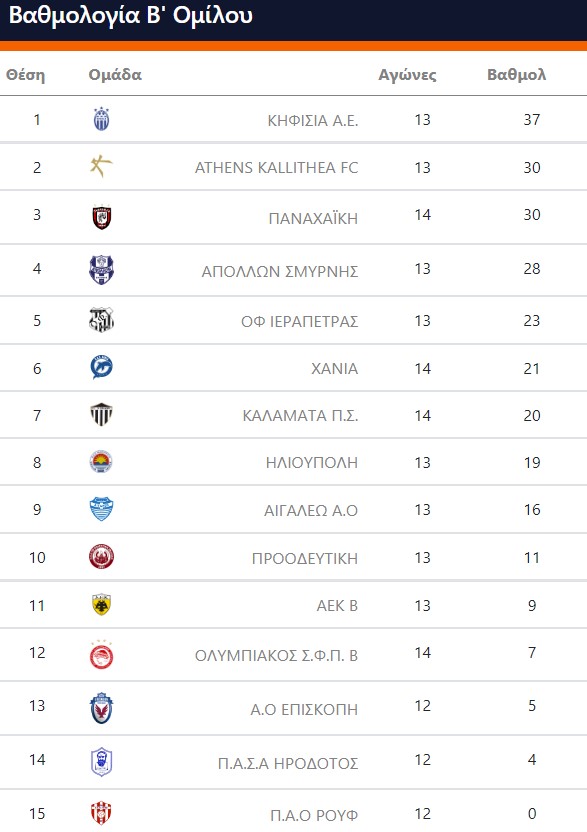Click the ΟΦ ΙΕΡΑΠΕΤΡΑΣ black-white crest
This screenshot has height=832, width=587.
pyautogui.click(x=101, y=320)
